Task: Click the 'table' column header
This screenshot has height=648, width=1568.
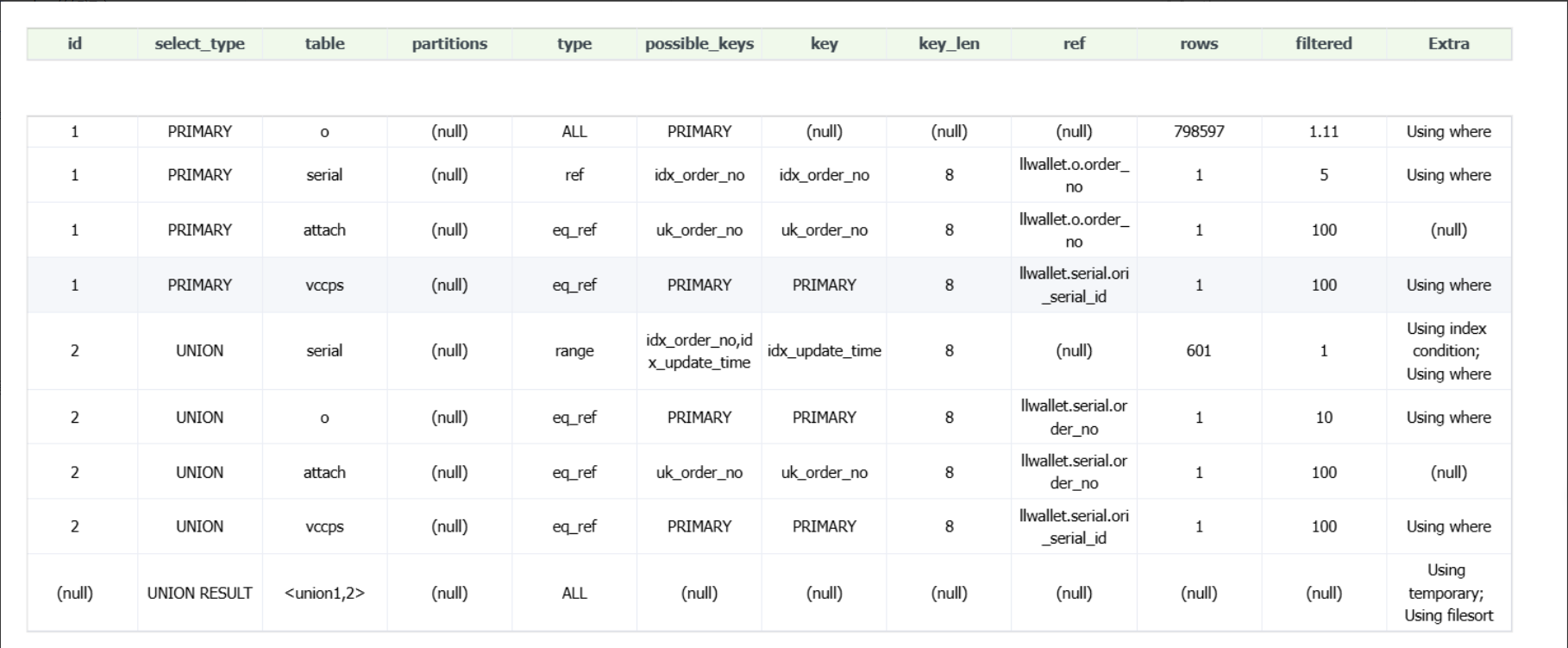Action: (x=324, y=44)
